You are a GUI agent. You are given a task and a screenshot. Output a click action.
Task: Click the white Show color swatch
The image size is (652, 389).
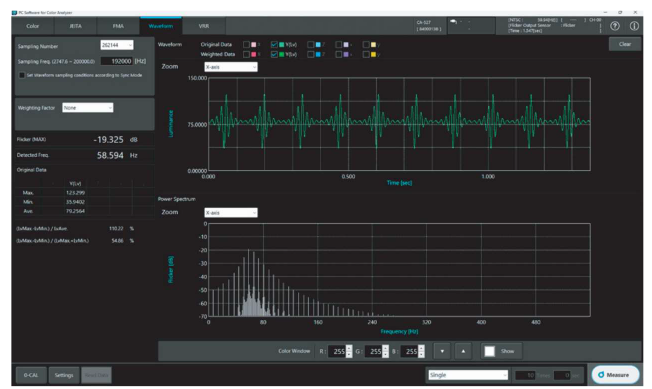point(489,351)
